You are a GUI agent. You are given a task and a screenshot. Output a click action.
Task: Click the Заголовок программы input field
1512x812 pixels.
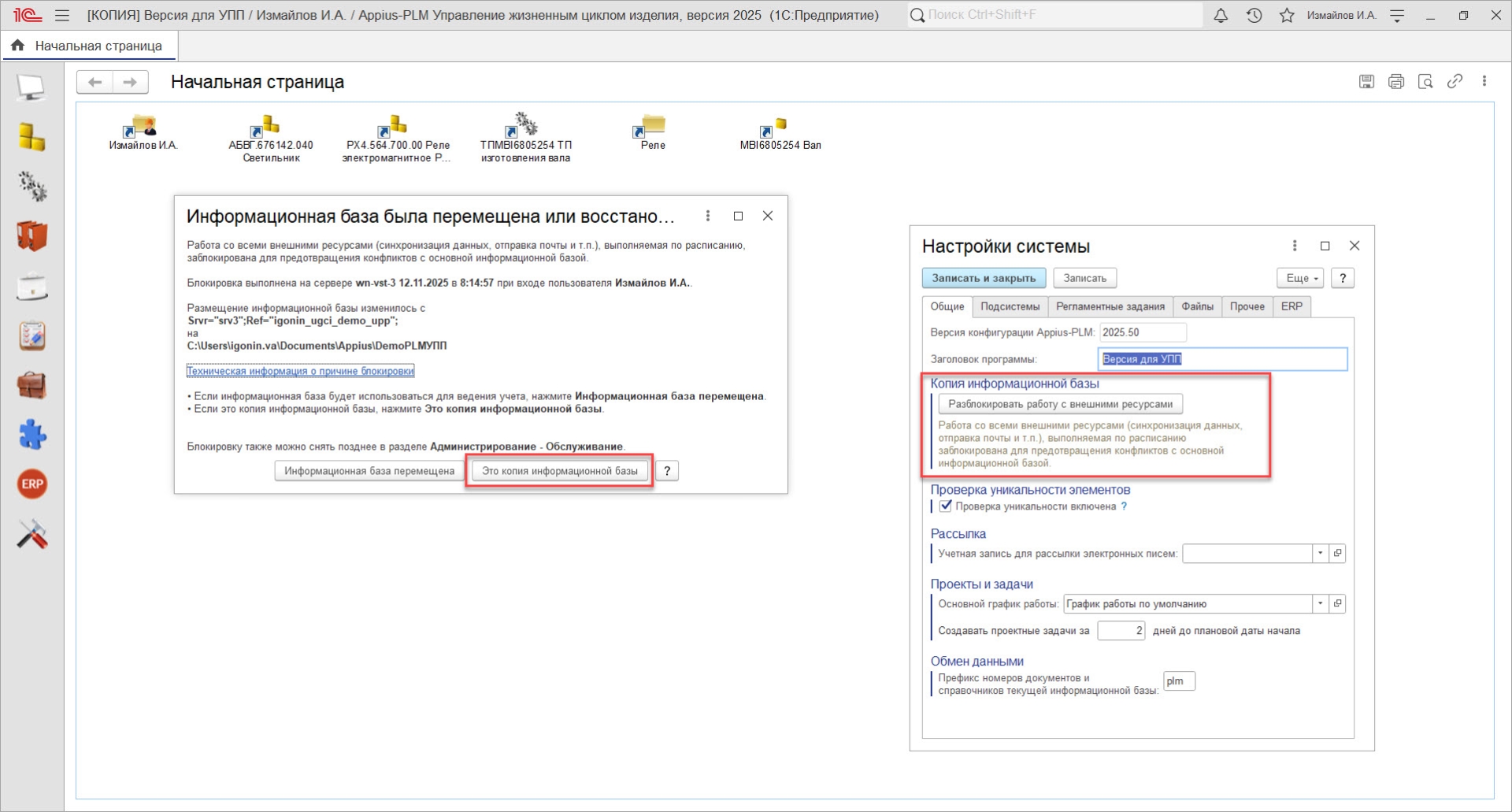click(x=1222, y=359)
